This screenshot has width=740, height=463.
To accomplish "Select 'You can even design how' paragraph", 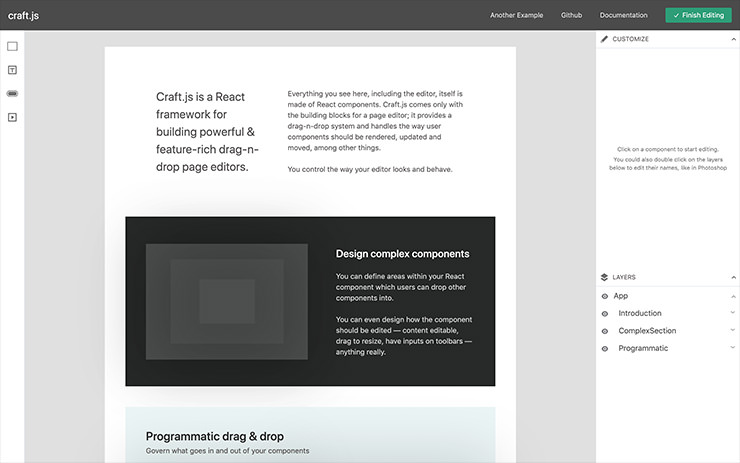I will click(404, 336).
